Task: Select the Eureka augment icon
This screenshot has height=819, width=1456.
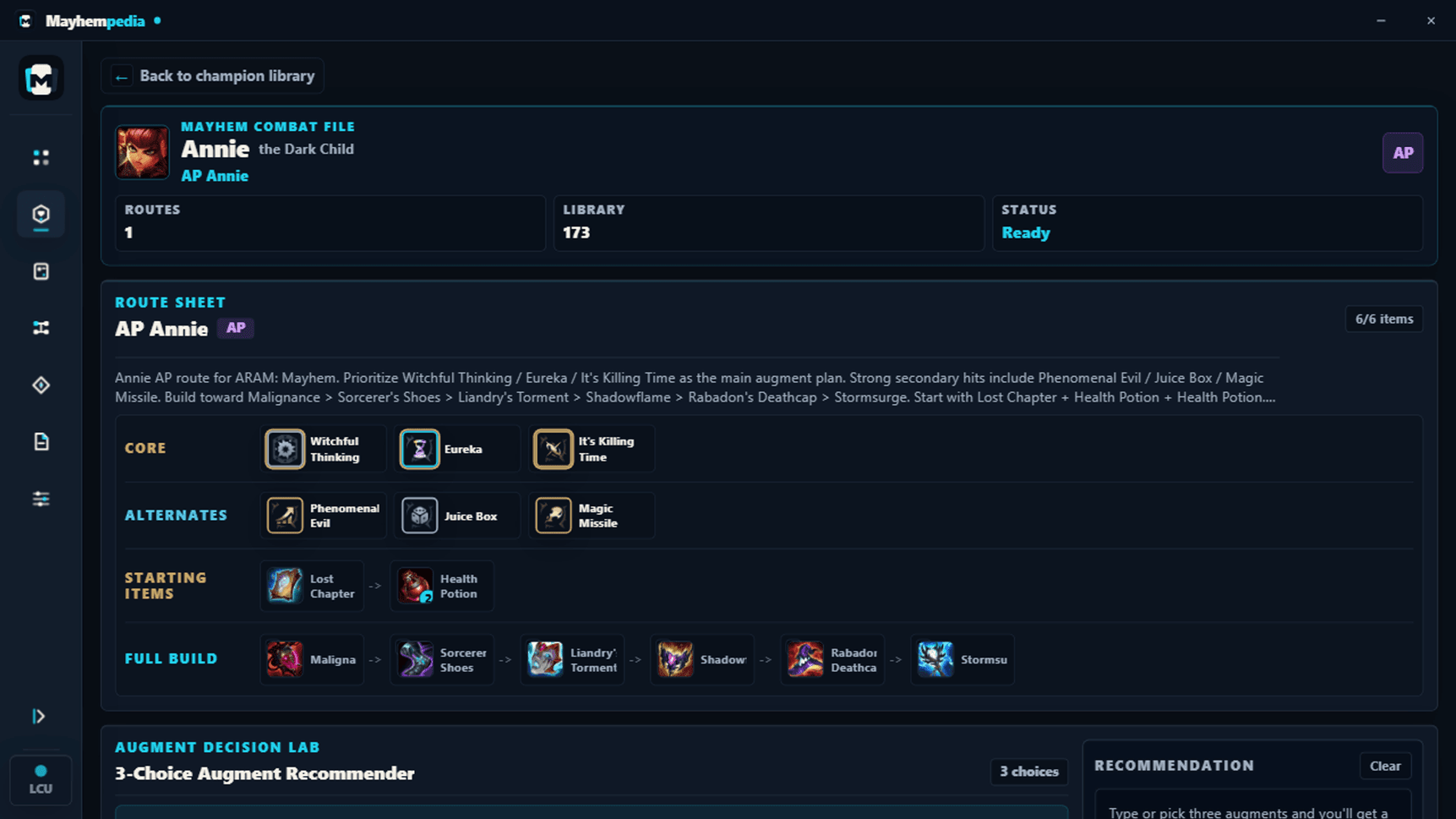Action: click(x=419, y=449)
